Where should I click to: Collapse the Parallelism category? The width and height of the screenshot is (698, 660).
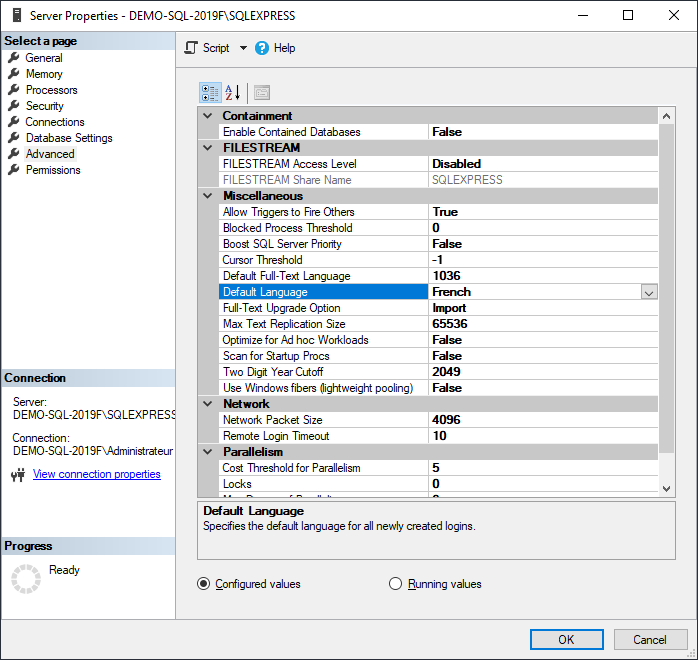207,452
